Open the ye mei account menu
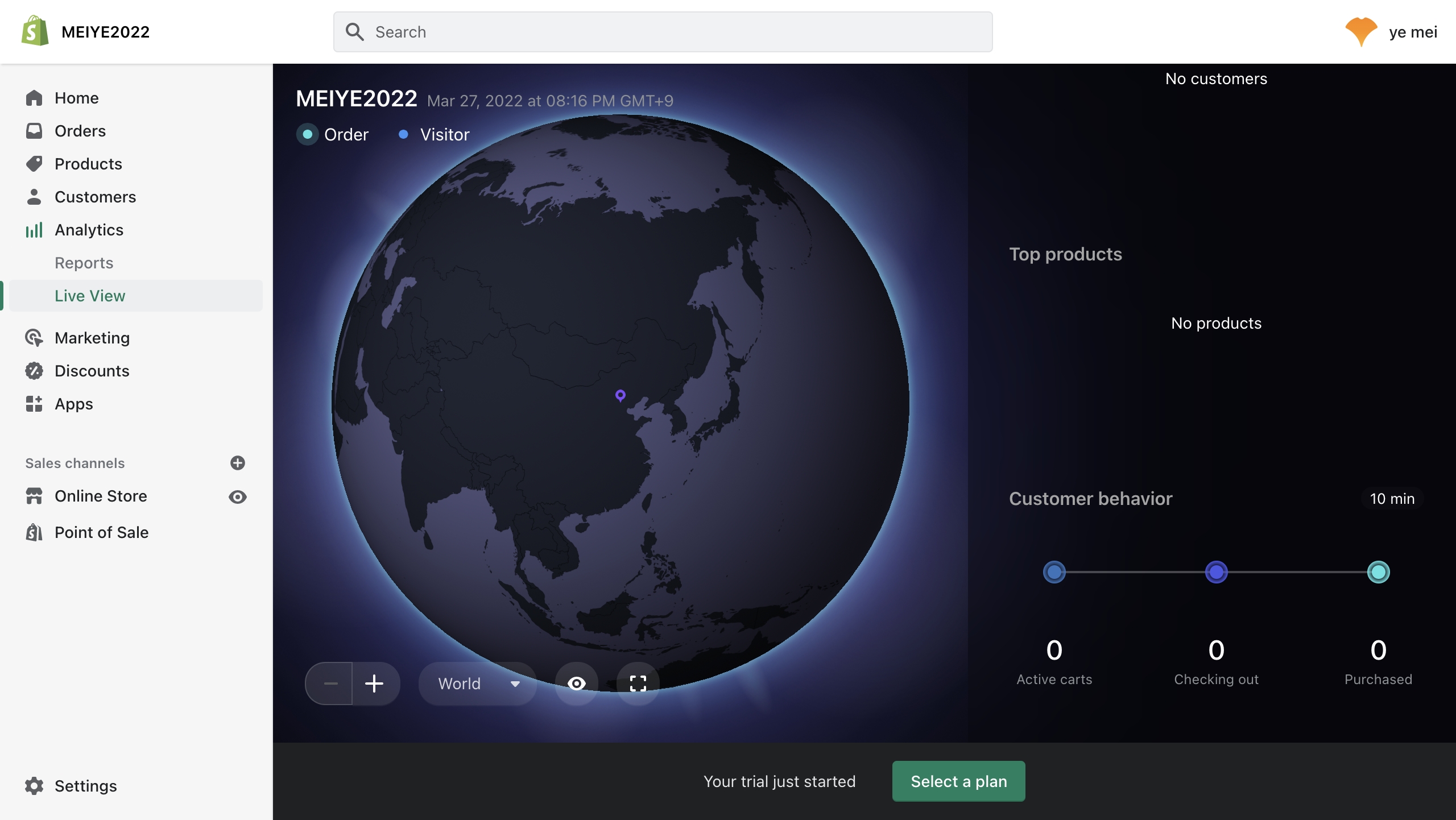1456x820 pixels. [1391, 32]
